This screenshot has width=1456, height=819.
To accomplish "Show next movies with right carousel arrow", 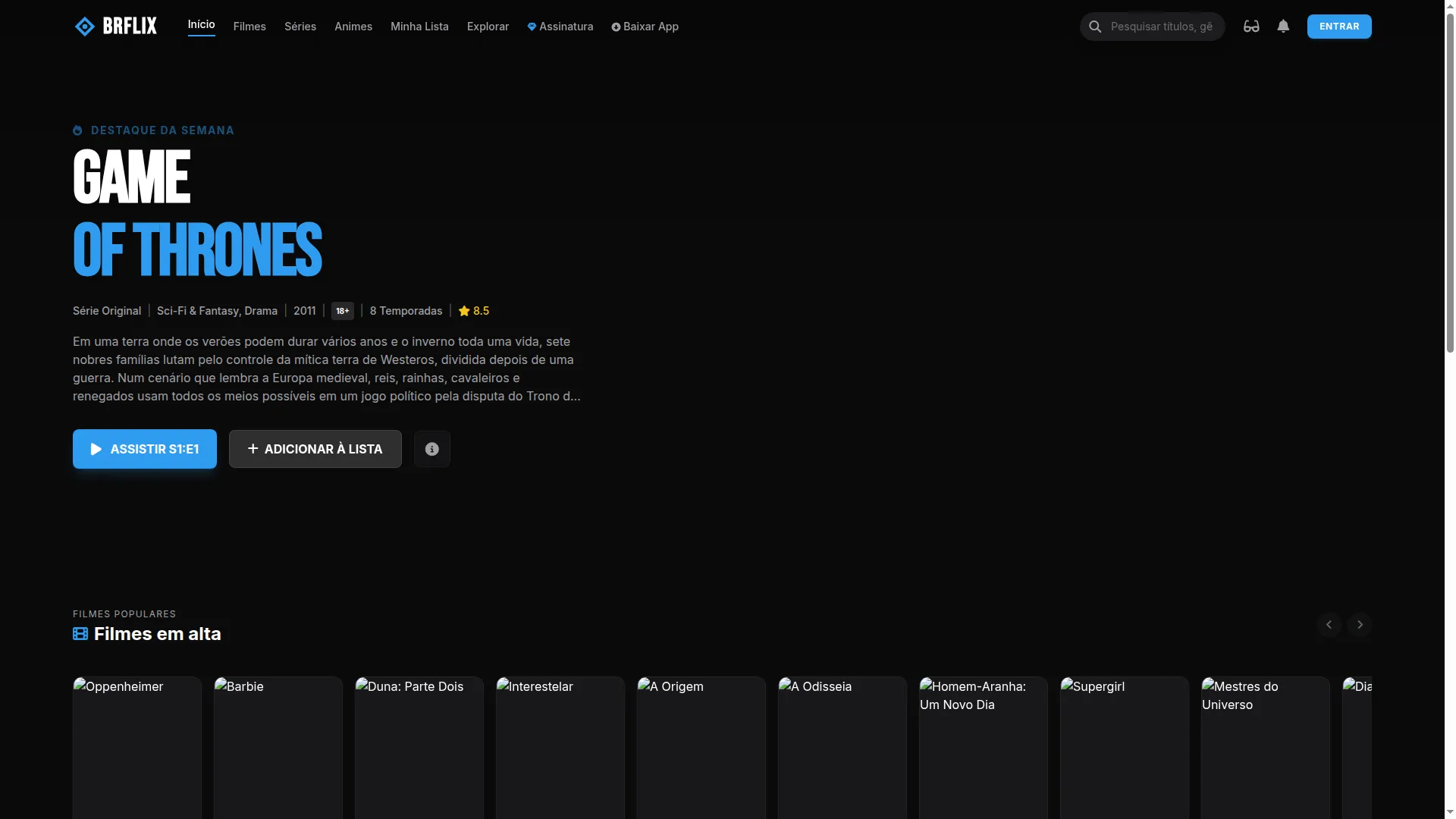I will (1360, 625).
